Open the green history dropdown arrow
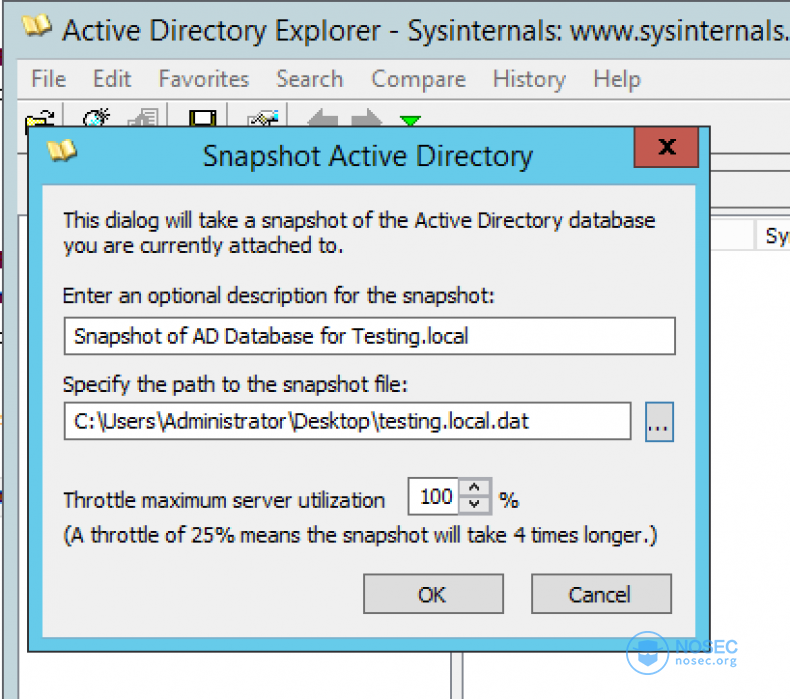This screenshot has height=699, width=790. point(410,120)
